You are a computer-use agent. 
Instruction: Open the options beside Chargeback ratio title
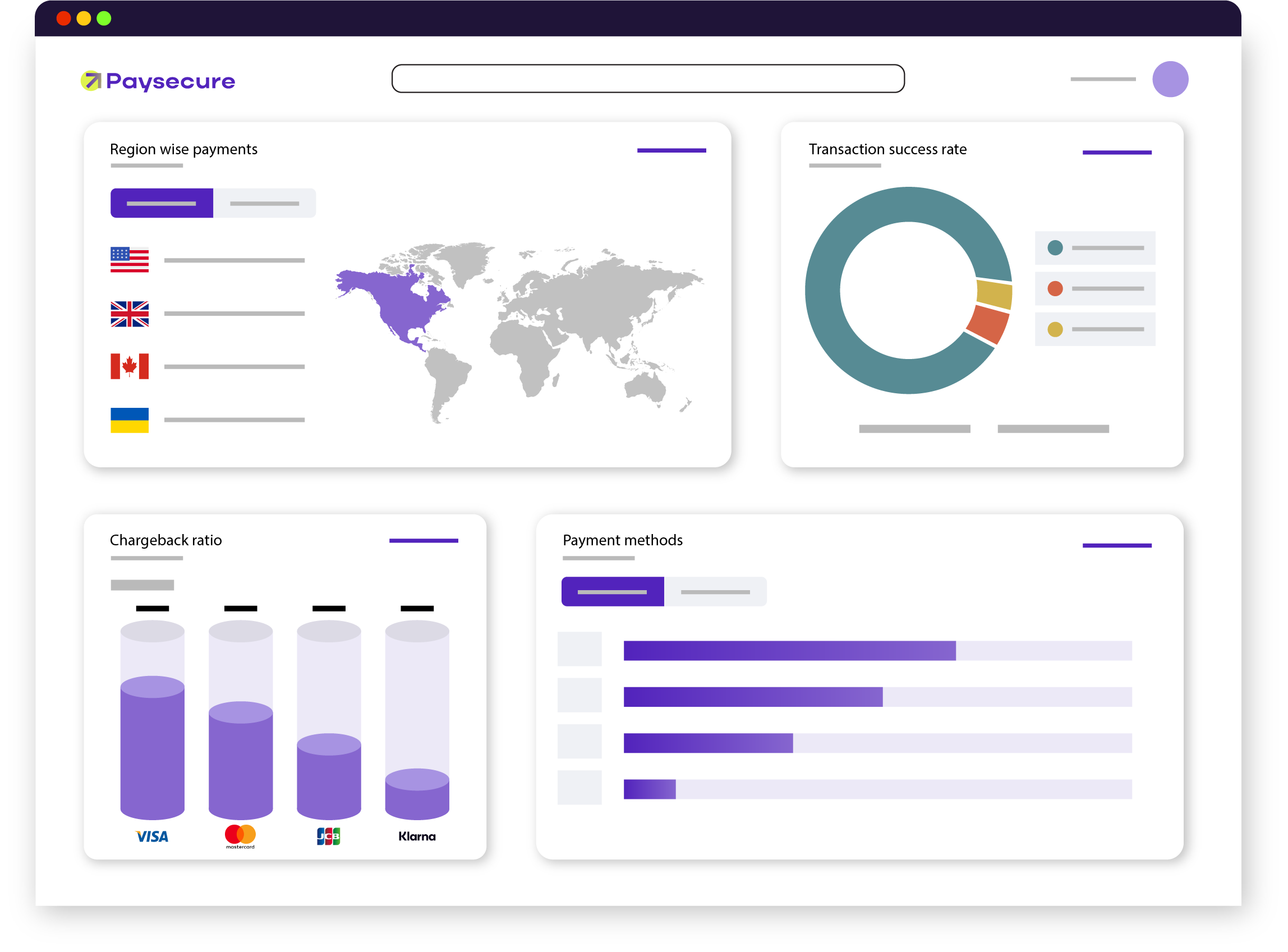(x=424, y=540)
